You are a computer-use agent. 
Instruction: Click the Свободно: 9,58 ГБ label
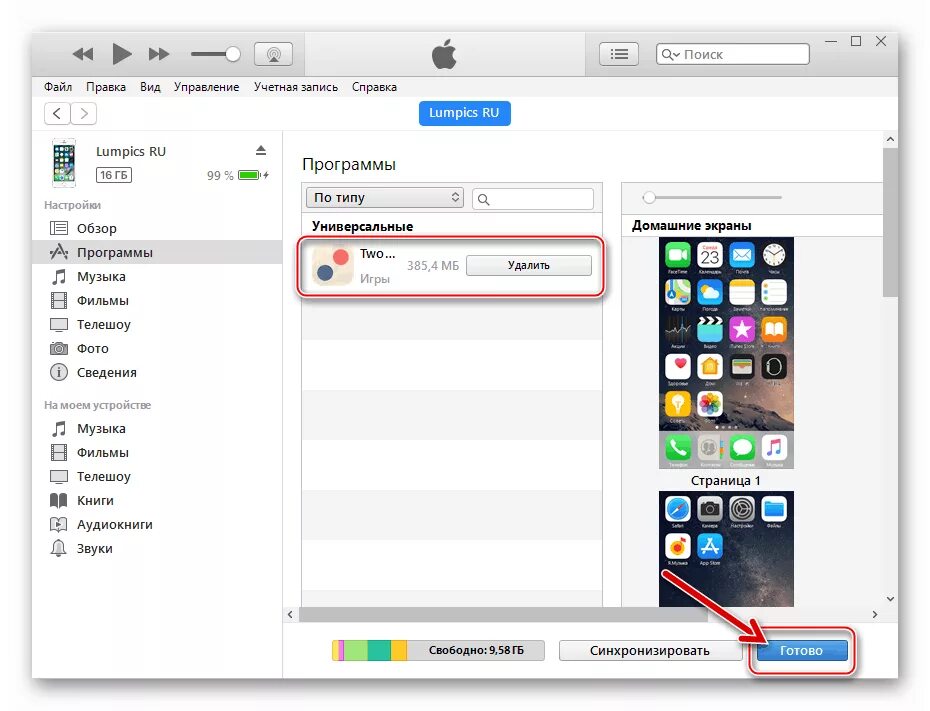[476, 651]
